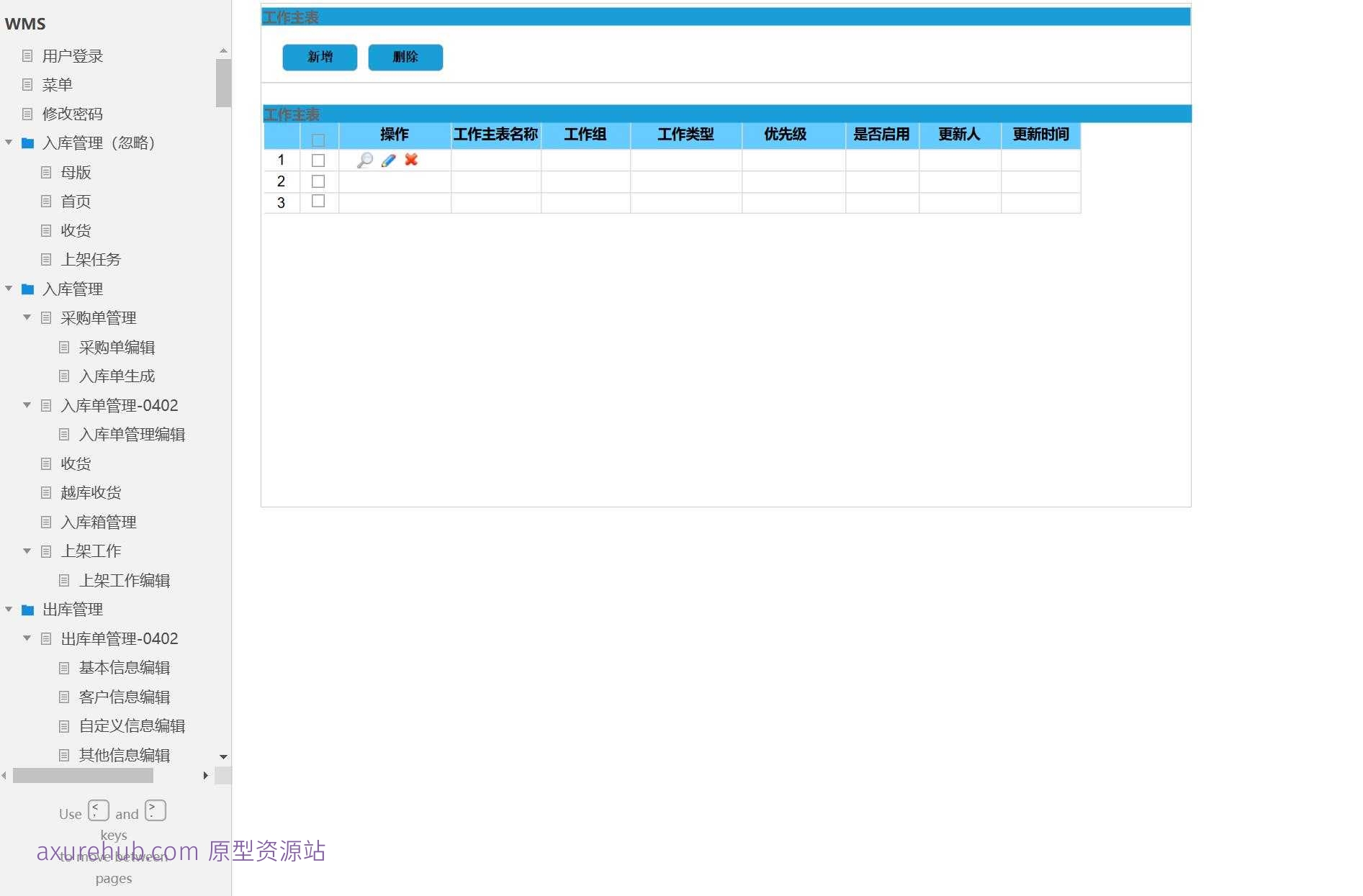The height and width of the screenshot is (896, 1363).
Task: Check the checkbox in row 2
Action: pos(318,181)
